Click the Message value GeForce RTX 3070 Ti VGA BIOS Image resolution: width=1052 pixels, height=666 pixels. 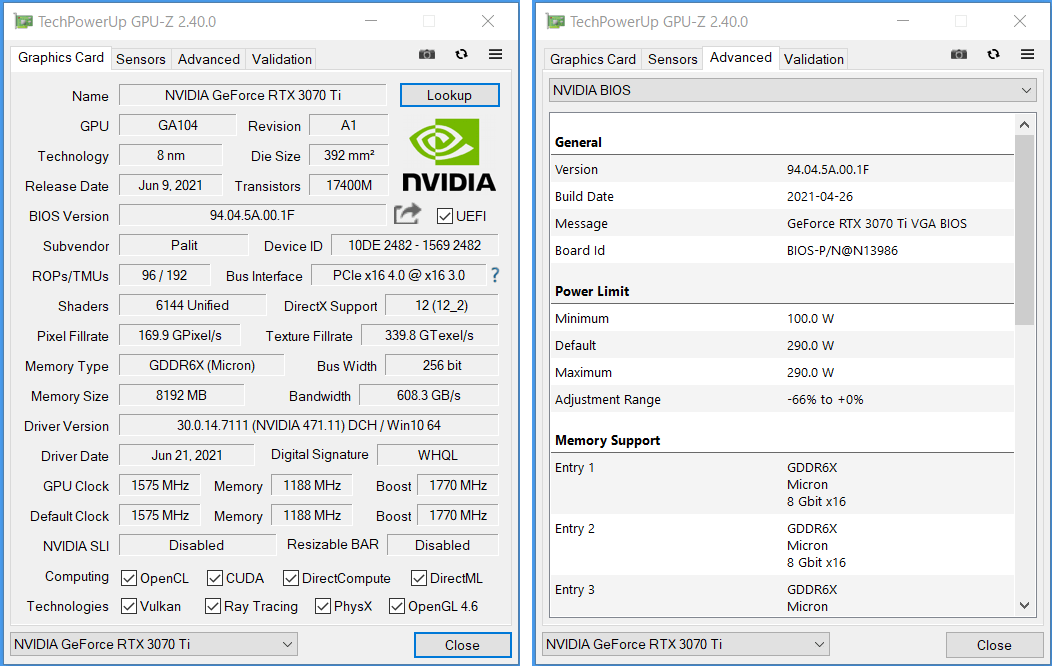tap(877, 224)
